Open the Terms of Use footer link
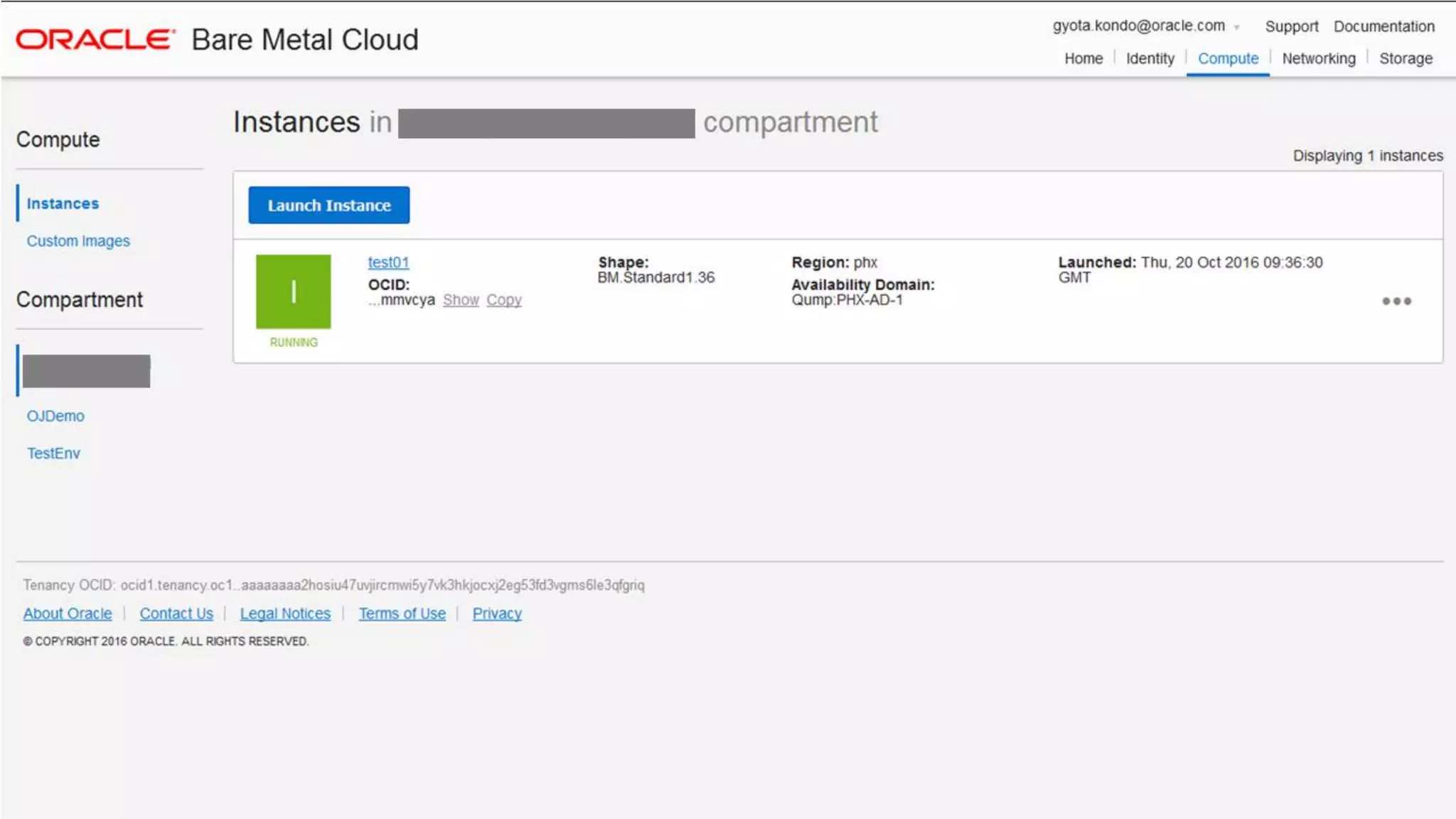 [402, 614]
